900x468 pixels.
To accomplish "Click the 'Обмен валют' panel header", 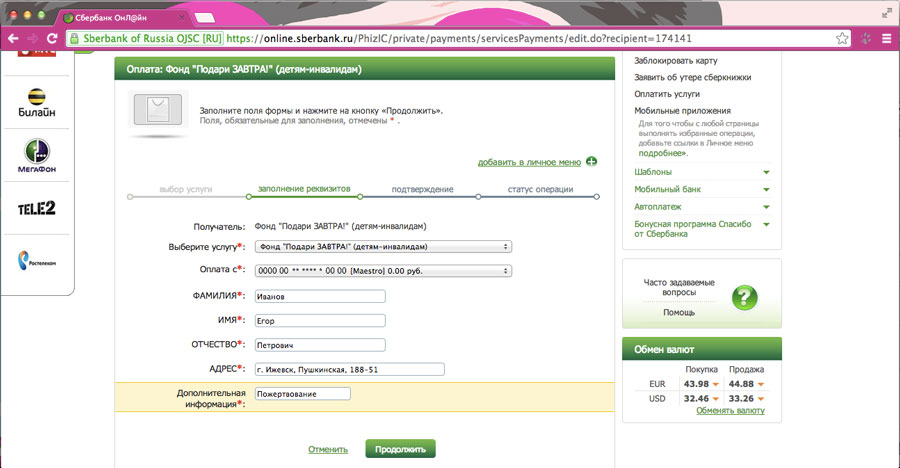I will 701,349.
